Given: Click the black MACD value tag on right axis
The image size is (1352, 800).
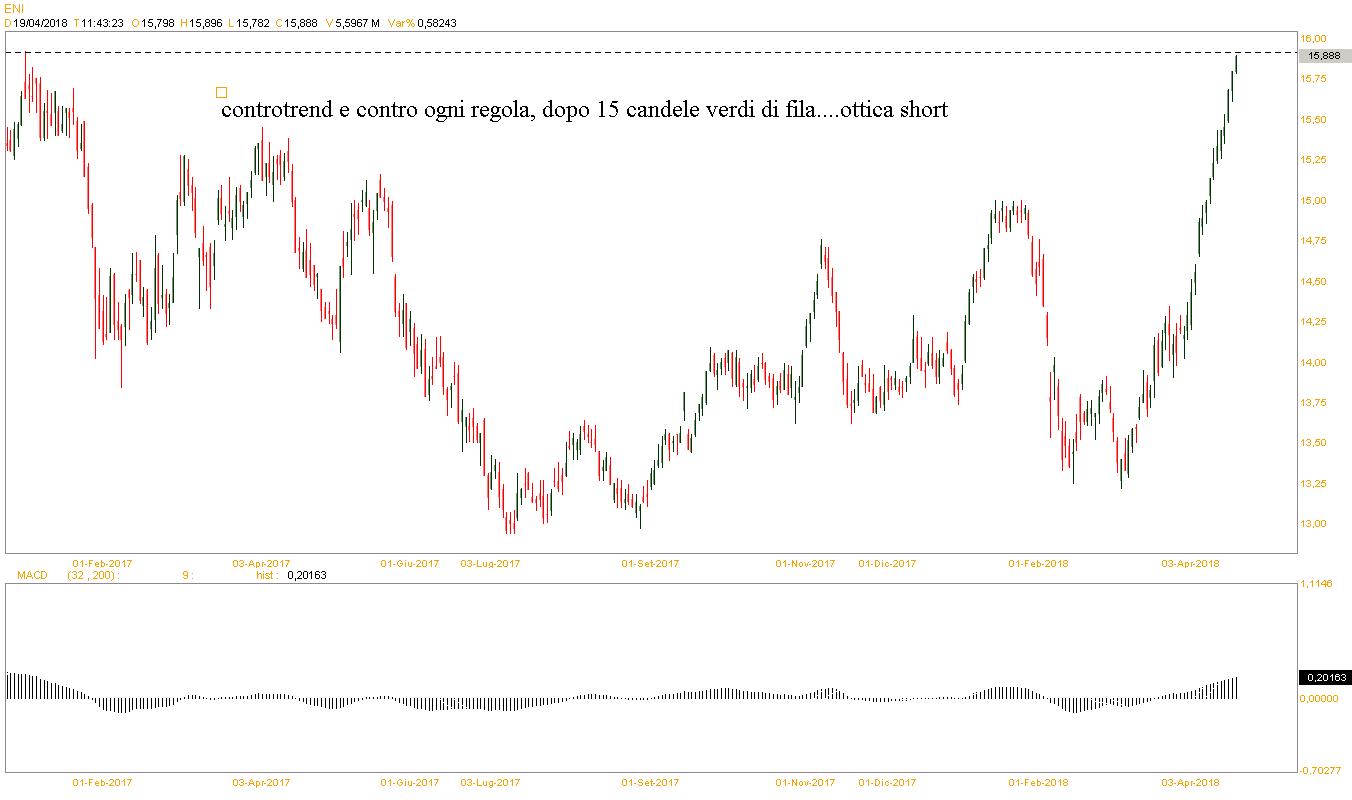Looking at the screenshot, I should [1323, 677].
